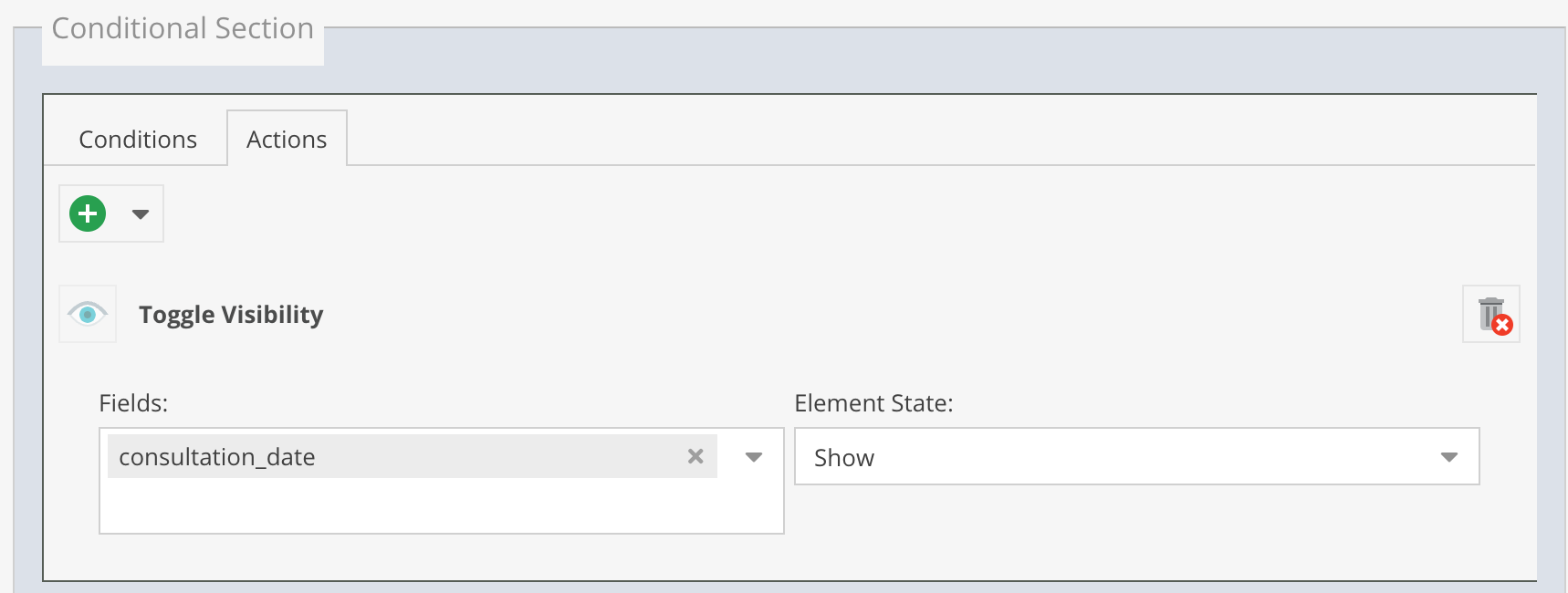The width and height of the screenshot is (1568, 593).
Task: Select the Actions tab
Action: pyautogui.click(x=287, y=140)
